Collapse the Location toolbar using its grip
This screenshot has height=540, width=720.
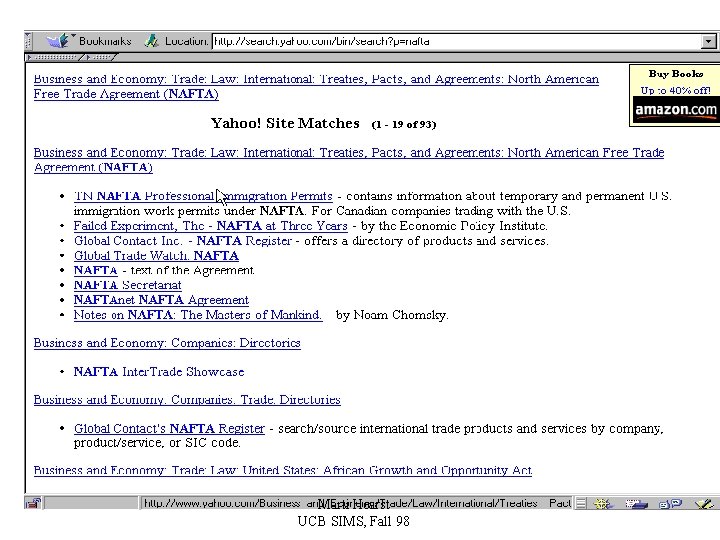click(x=28, y=41)
